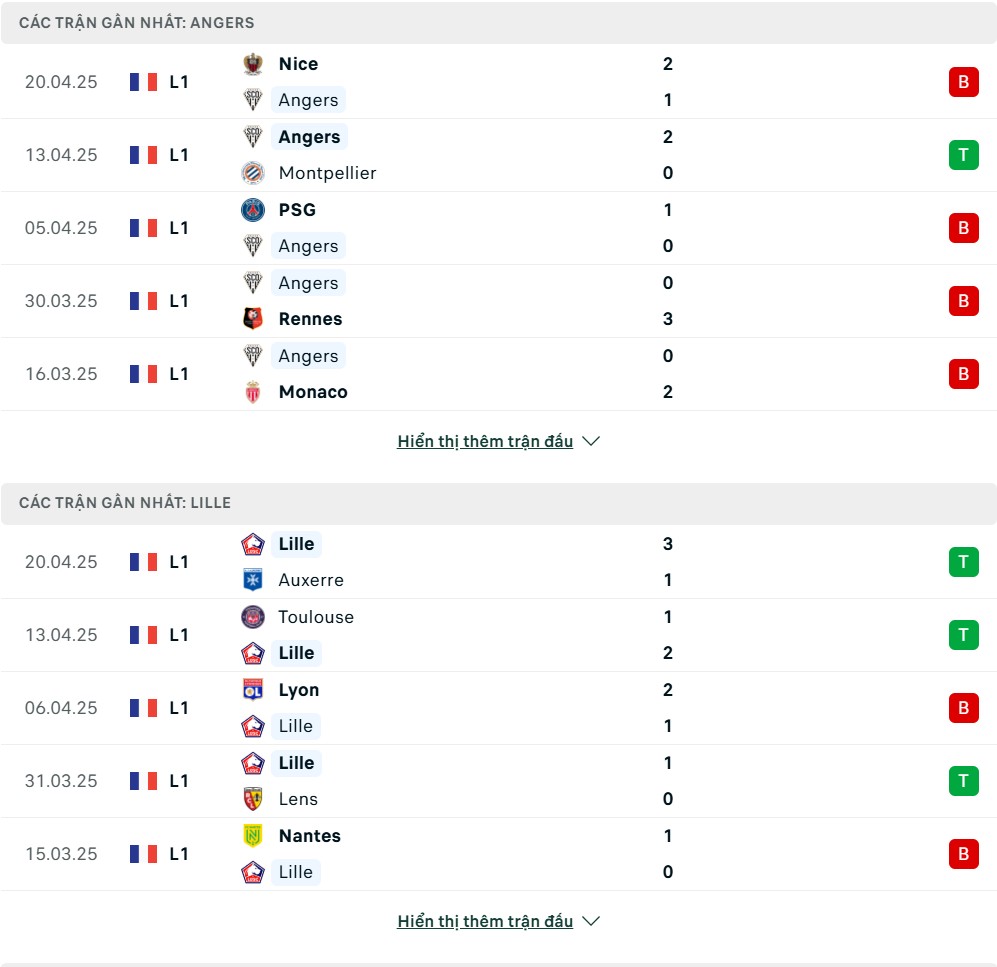Click the 'Các trận gần nhất: Angers' header
The image size is (997, 967).
pyautogui.click(x=498, y=23)
